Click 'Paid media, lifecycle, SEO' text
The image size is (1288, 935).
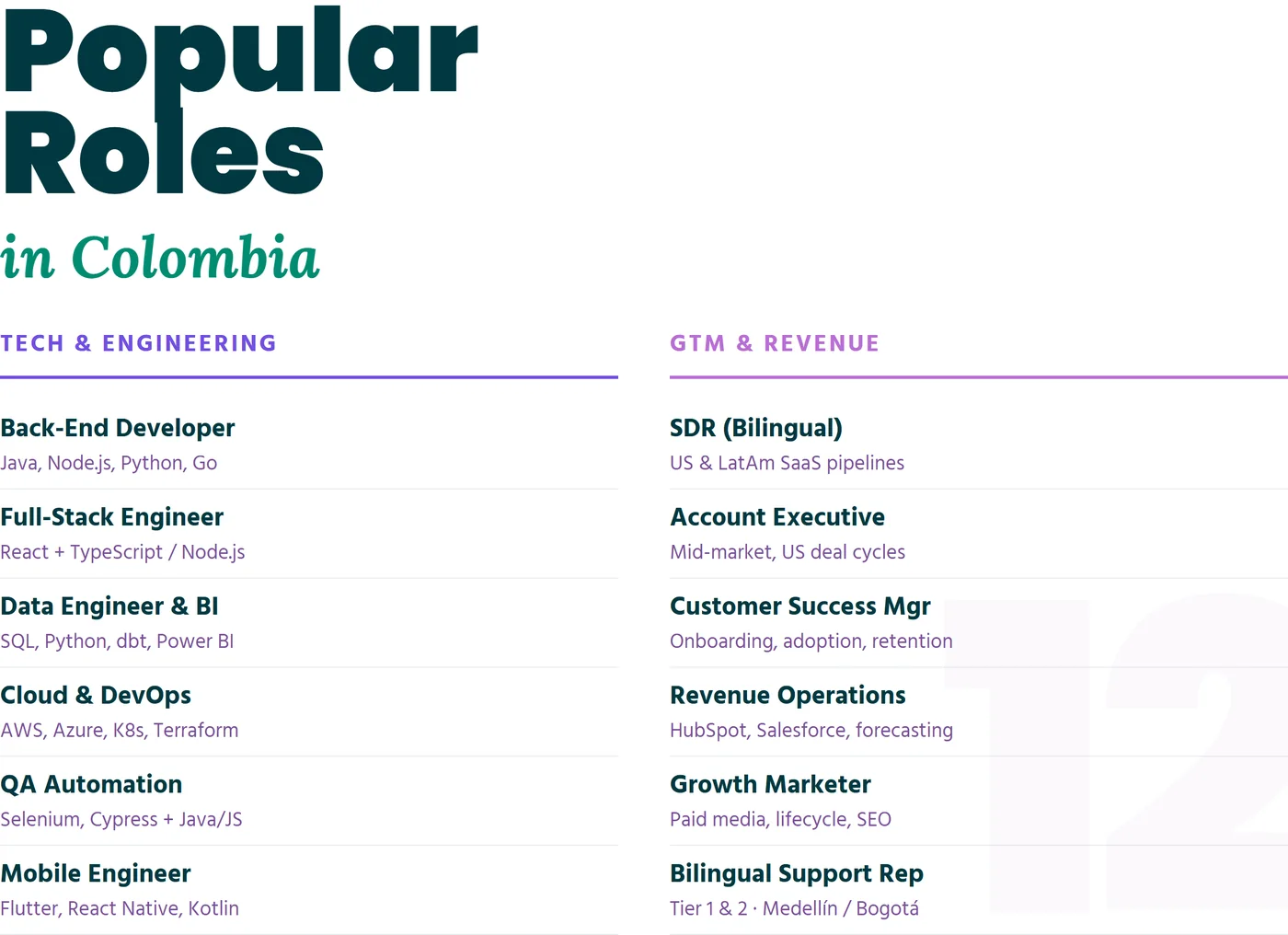click(x=781, y=820)
